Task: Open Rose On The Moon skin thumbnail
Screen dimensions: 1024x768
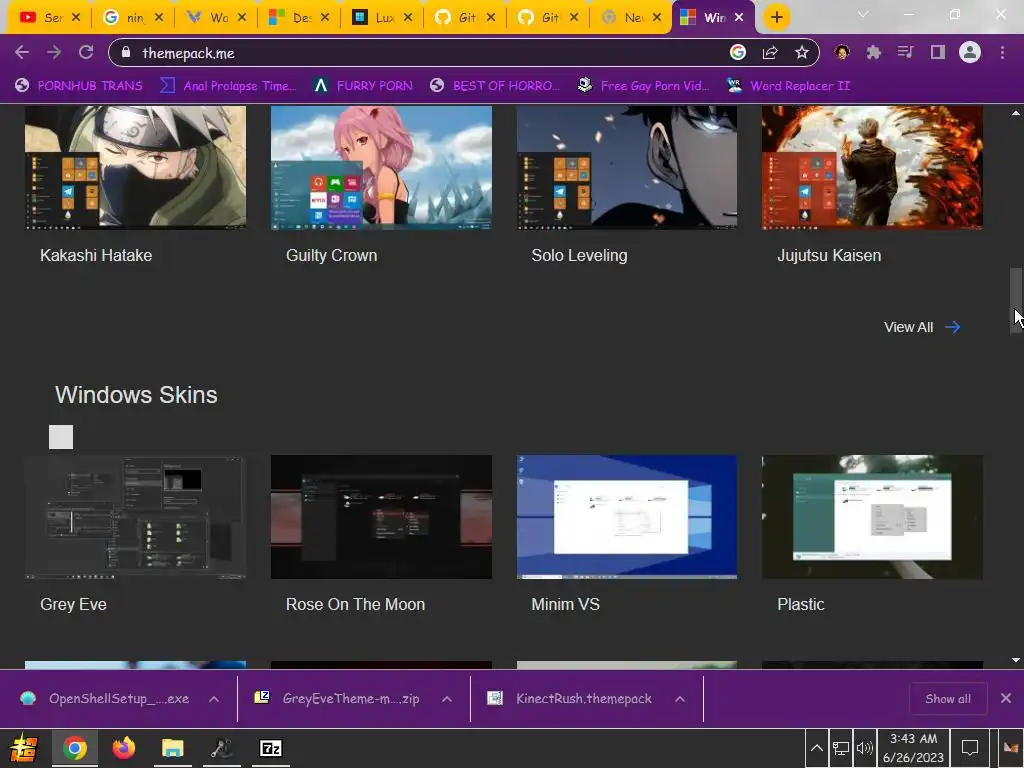Action: click(x=381, y=517)
